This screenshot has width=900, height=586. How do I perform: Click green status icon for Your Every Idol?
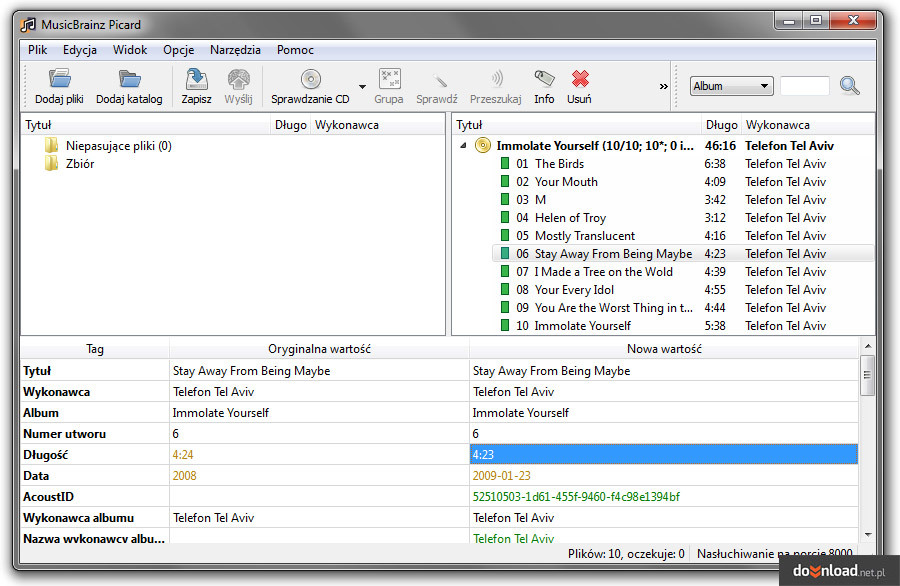505,289
